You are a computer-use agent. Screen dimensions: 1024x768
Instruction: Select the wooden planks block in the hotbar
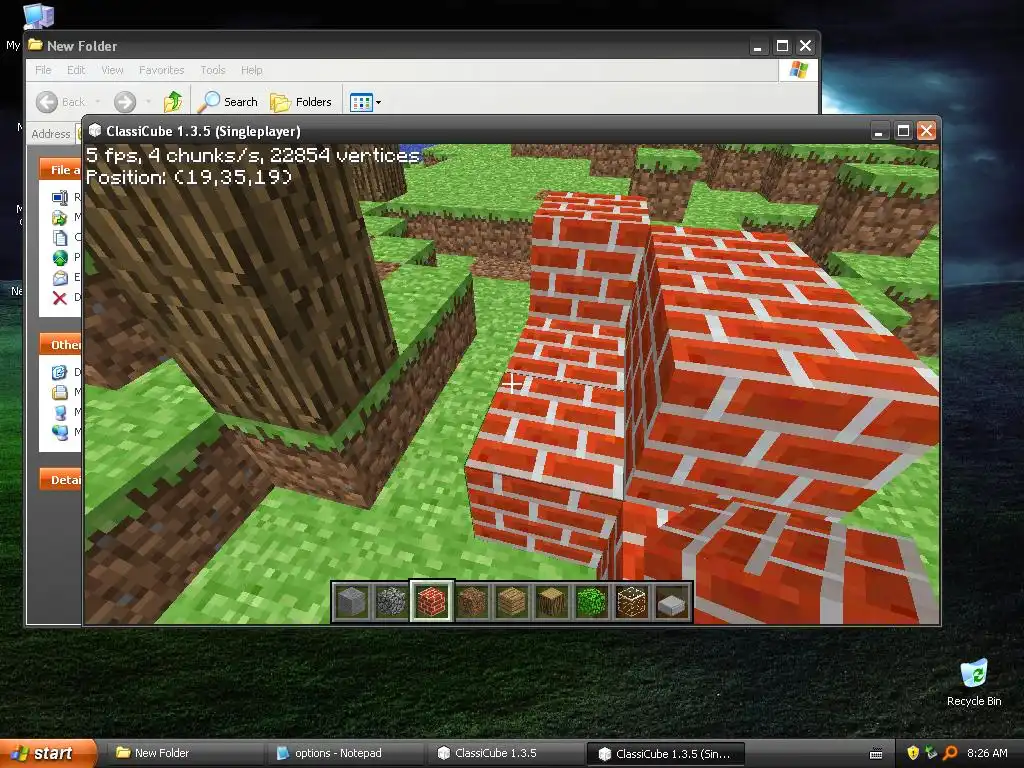tap(511, 601)
